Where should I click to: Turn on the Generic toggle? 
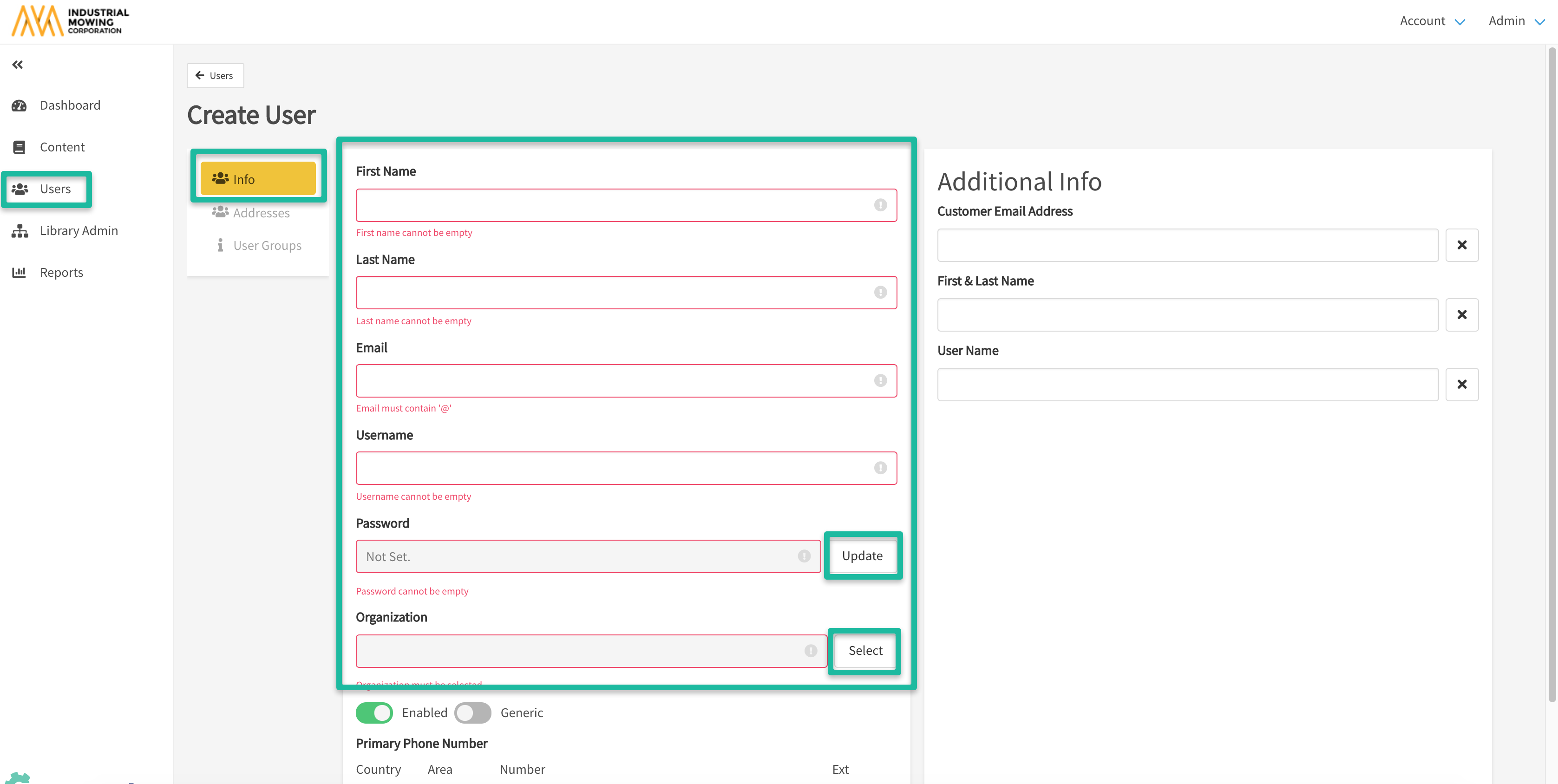tap(472, 712)
